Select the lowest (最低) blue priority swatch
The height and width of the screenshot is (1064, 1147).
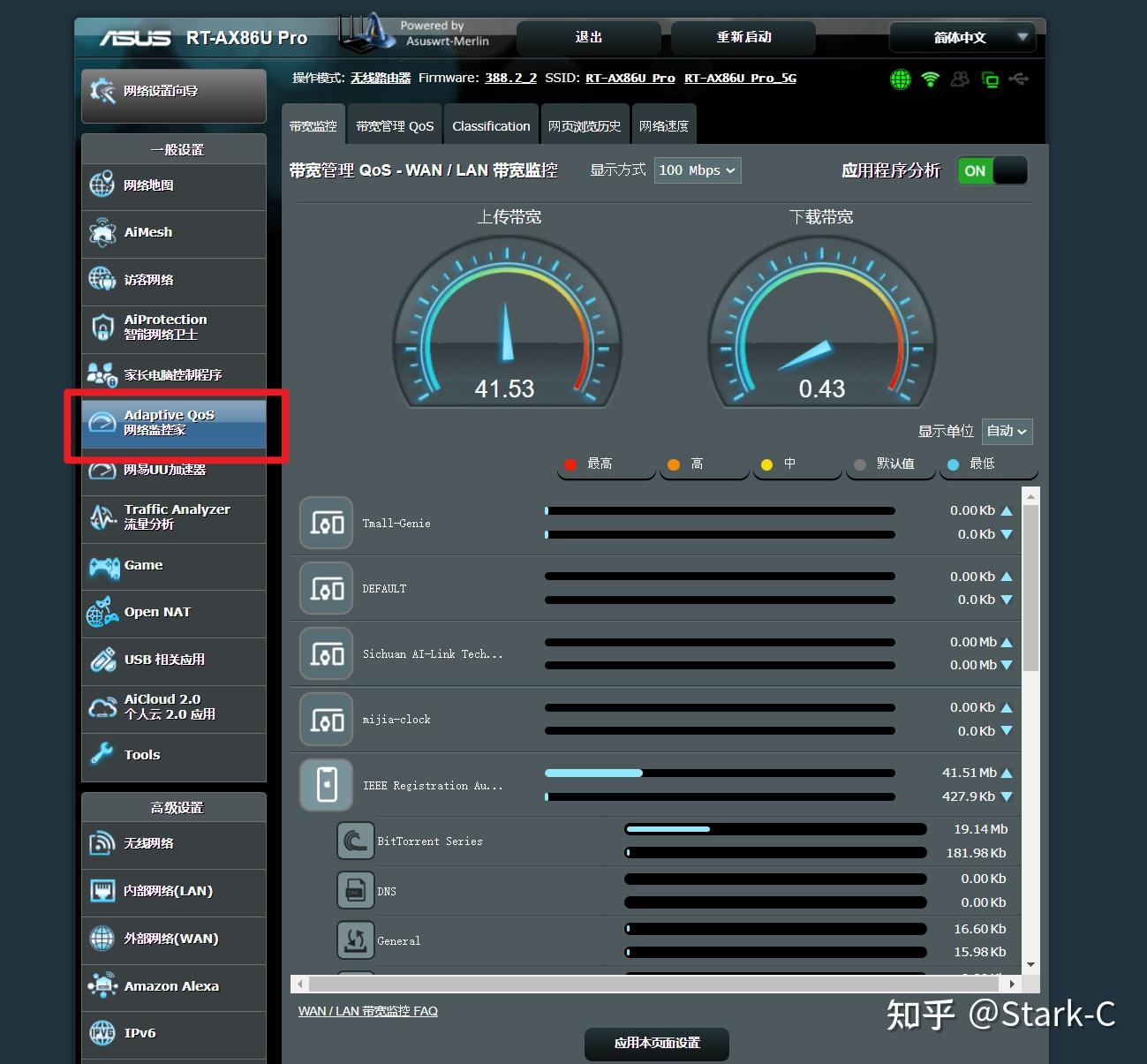953,464
